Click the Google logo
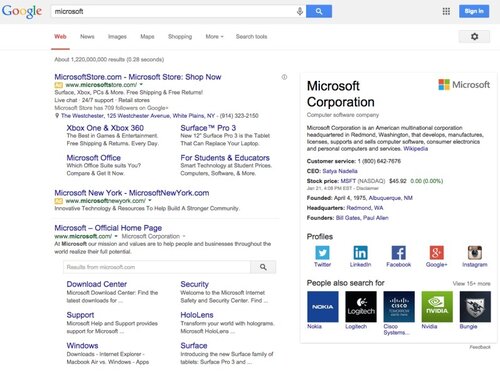 pyautogui.click(x=22, y=11)
